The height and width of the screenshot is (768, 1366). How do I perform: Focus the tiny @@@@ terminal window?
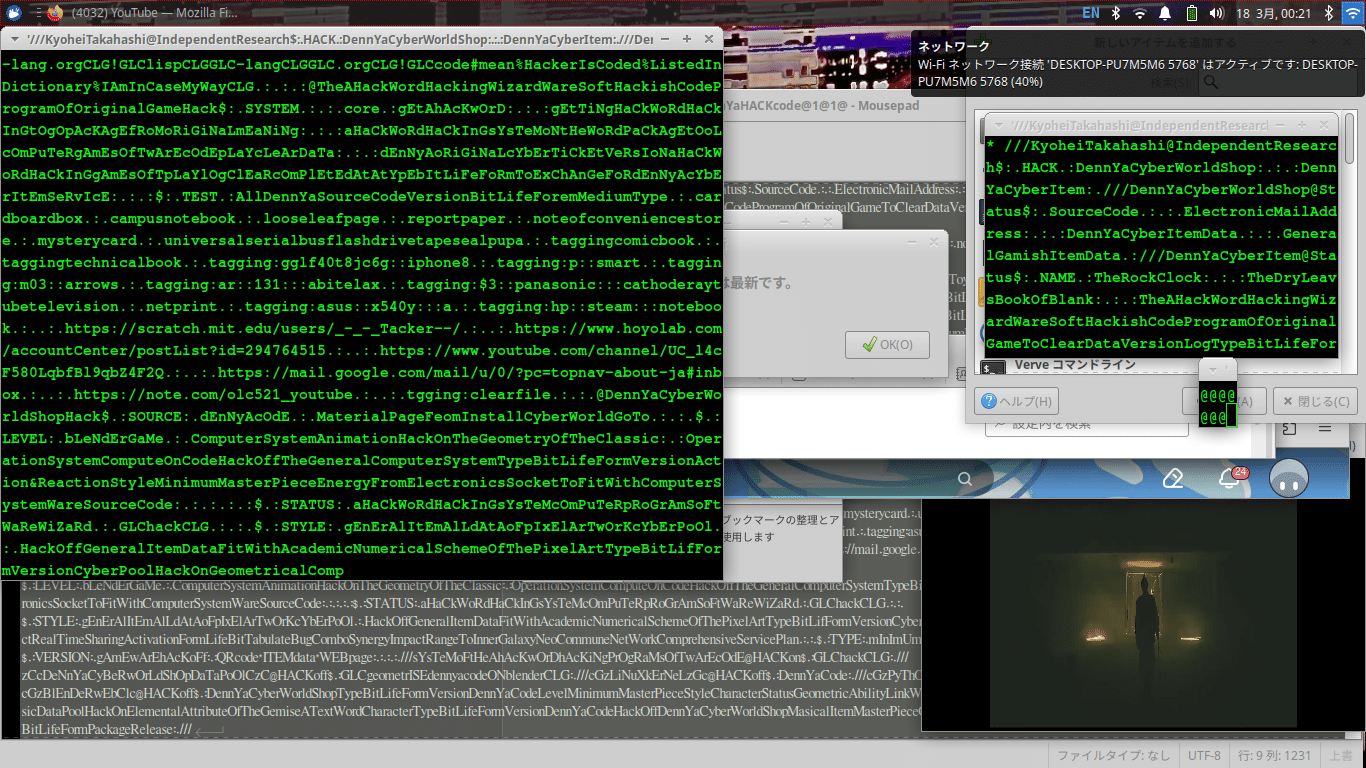1220,405
